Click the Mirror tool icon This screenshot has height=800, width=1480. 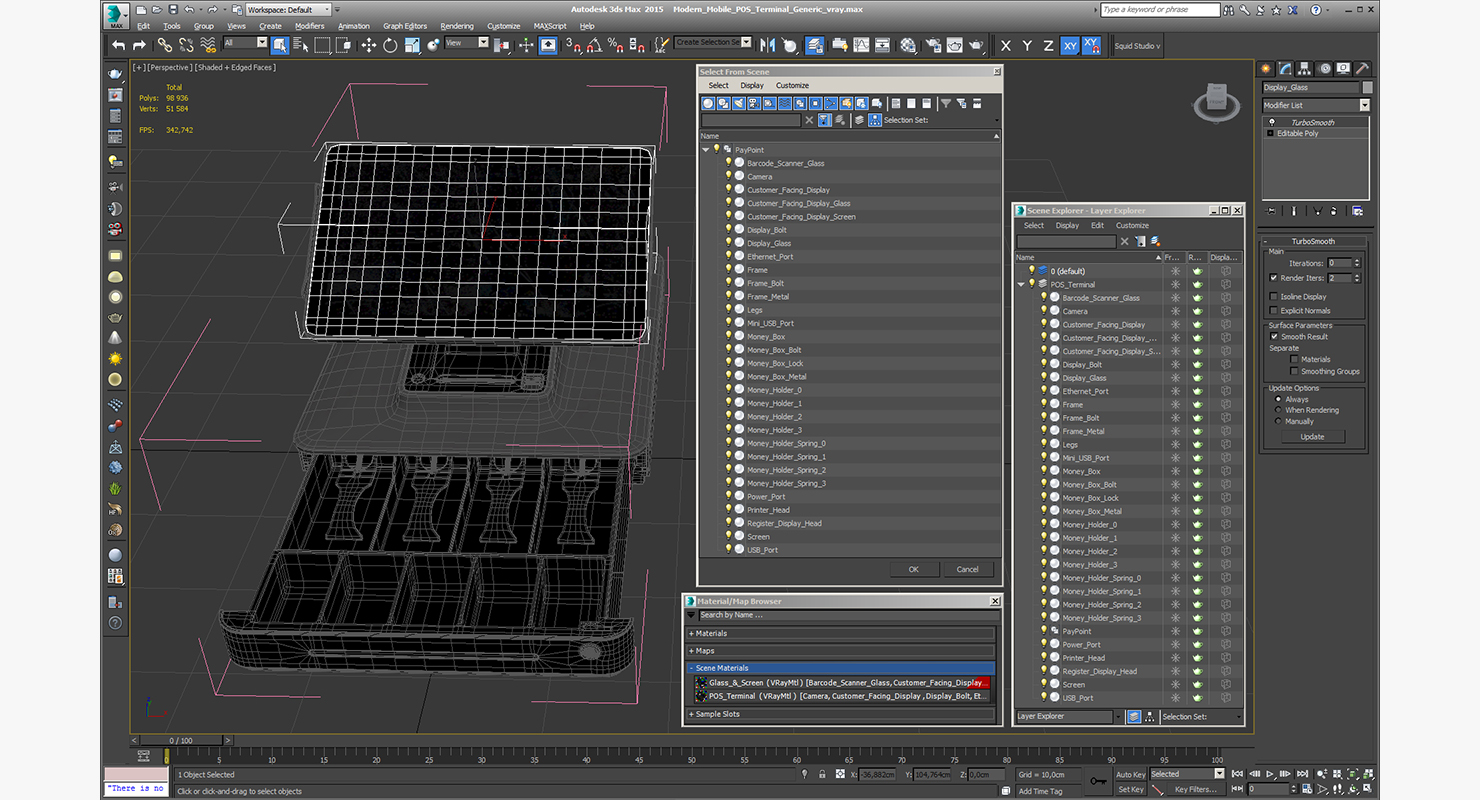[x=768, y=45]
